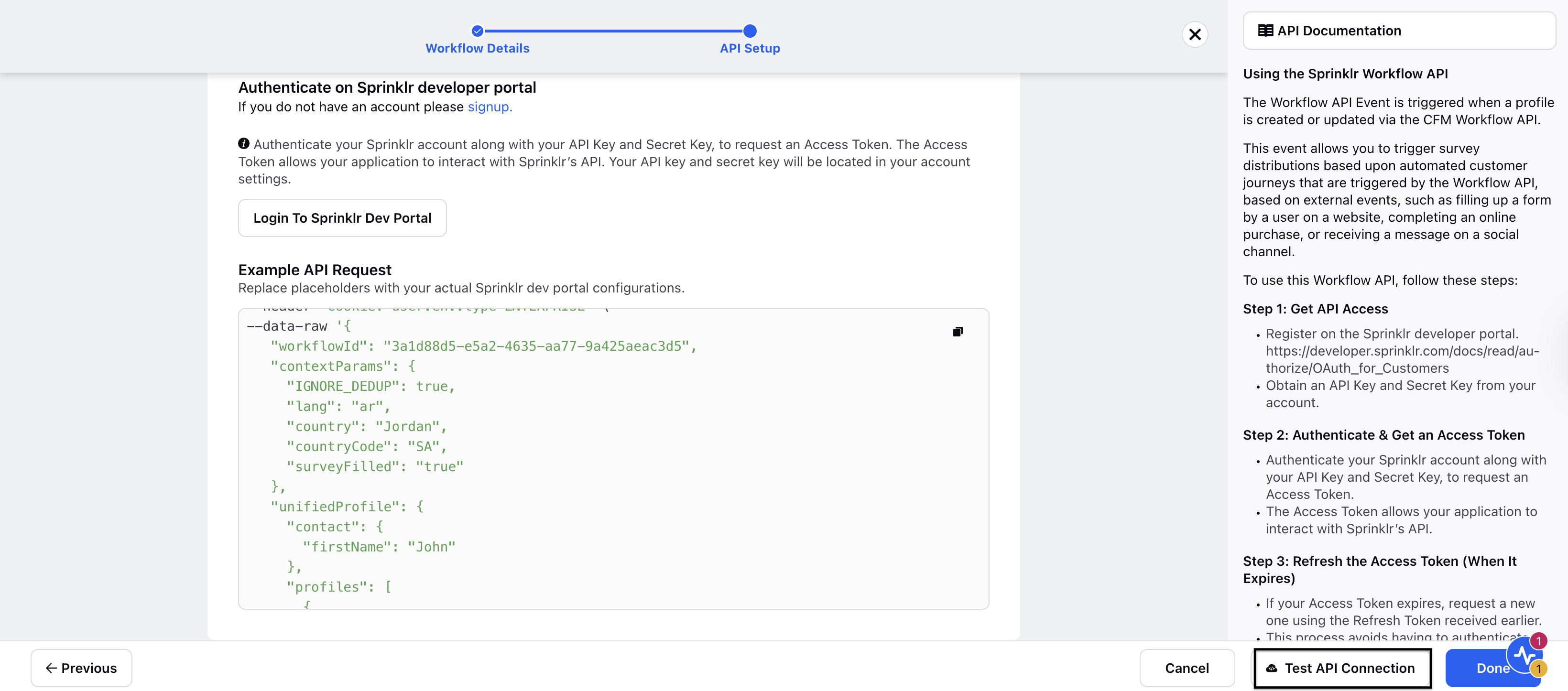
Task: Click the Replace placeholders instruction text
Action: tap(461, 288)
